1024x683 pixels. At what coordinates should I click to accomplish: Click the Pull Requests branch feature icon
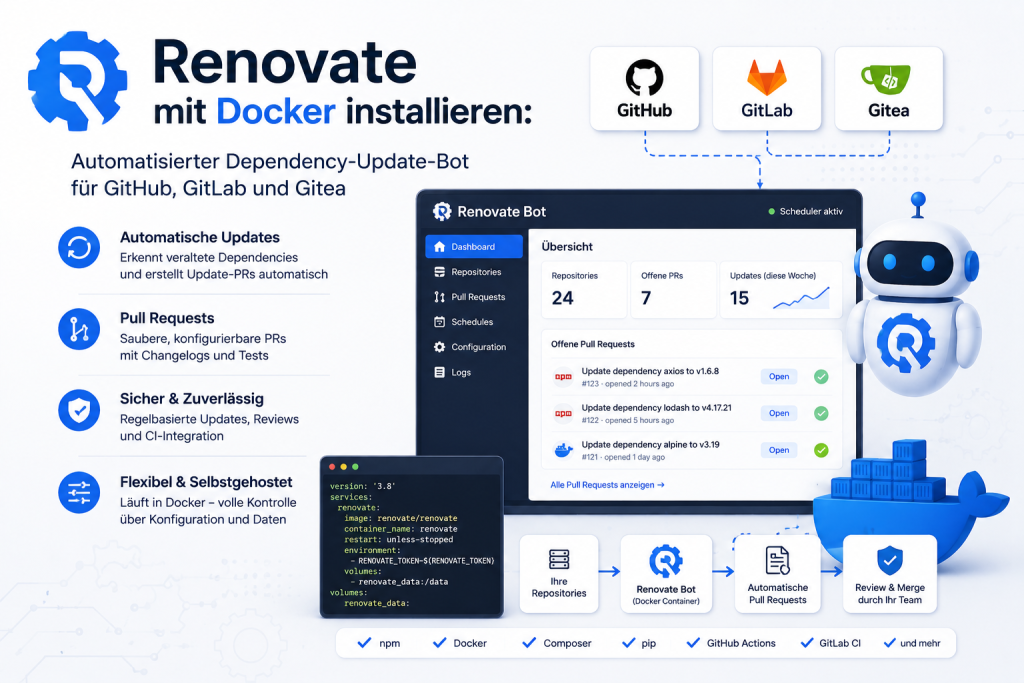click(x=79, y=329)
